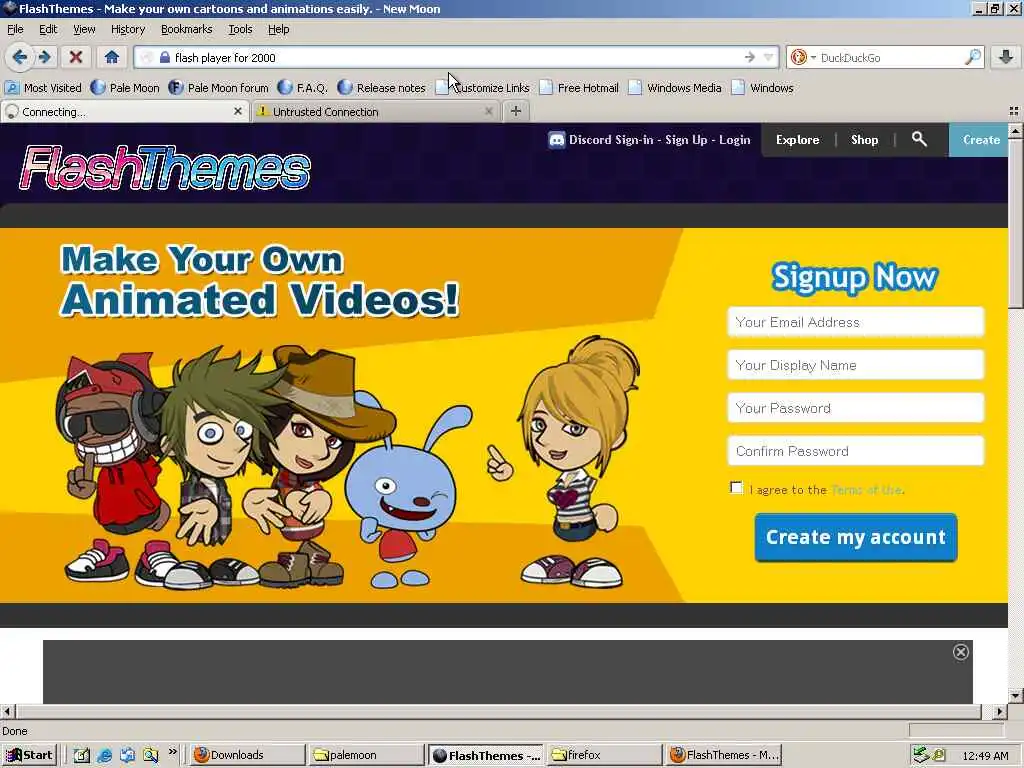Open the tab groups grid icon

pos(1014,112)
